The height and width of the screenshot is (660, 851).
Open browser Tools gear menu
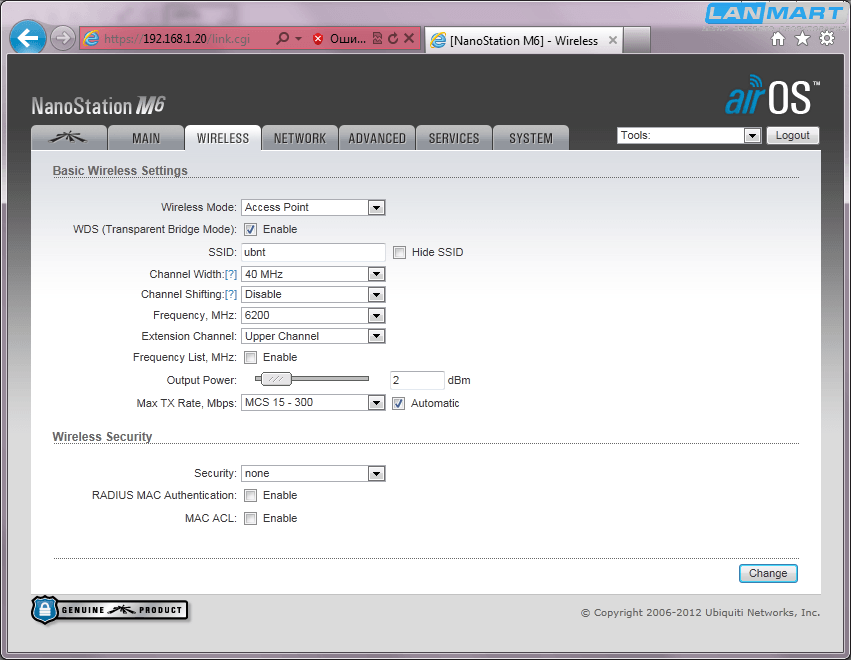pos(827,39)
